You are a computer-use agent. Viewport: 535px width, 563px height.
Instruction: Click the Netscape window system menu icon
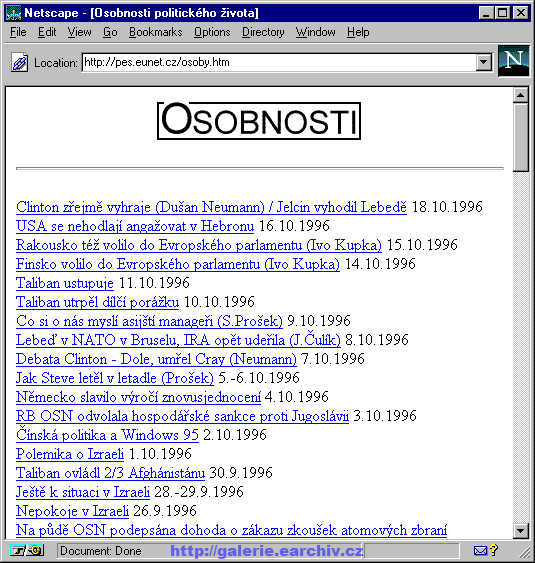pos(14,13)
